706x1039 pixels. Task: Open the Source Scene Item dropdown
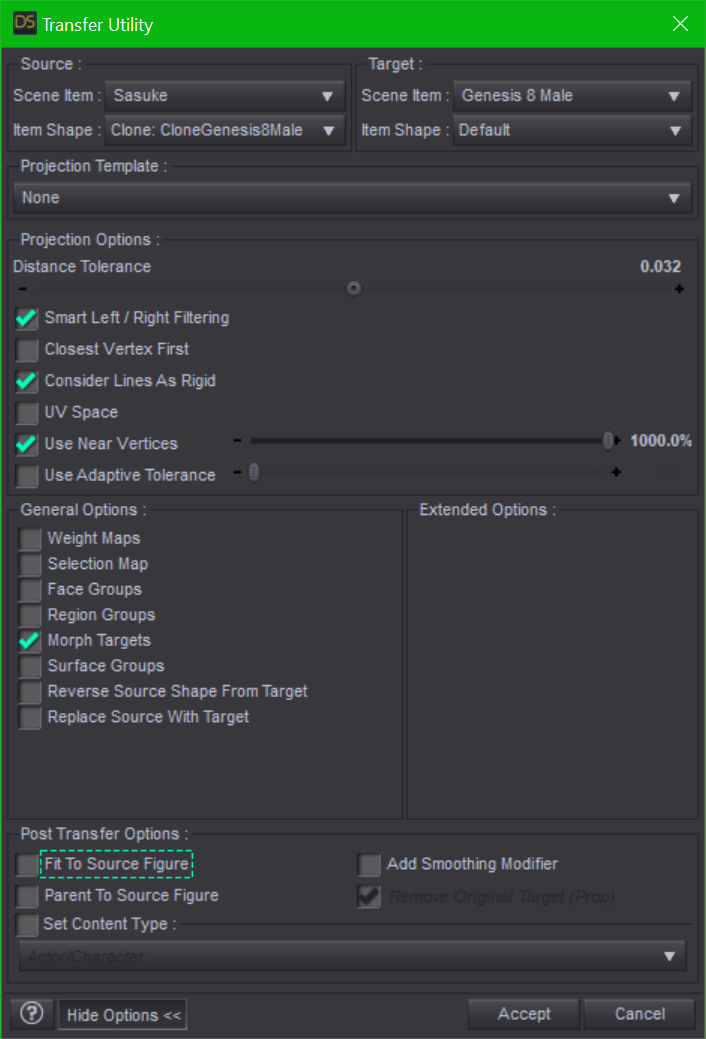[225, 97]
